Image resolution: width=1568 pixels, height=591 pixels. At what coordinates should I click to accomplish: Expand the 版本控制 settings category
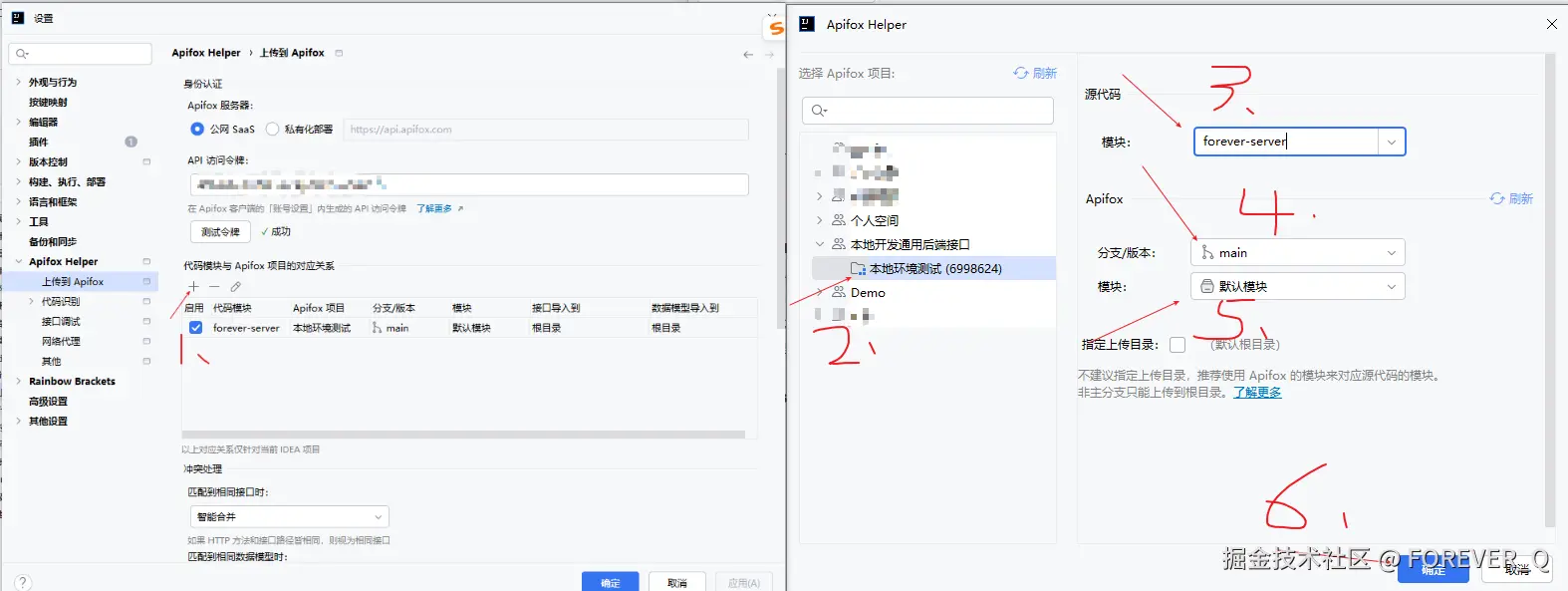pyautogui.click(x=18, y=161)
